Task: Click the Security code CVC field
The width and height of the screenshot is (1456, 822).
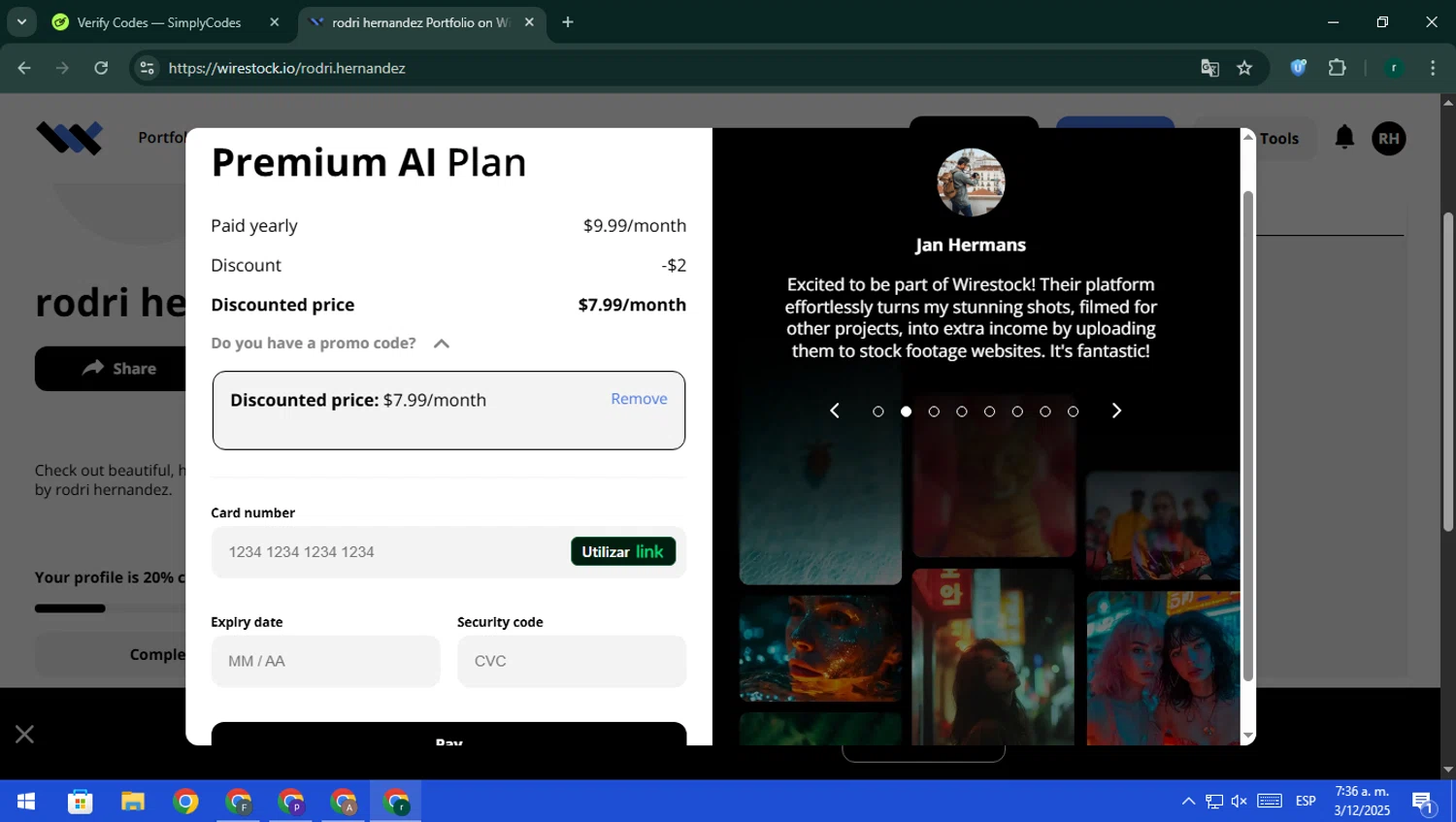Action: coord(572,661)
